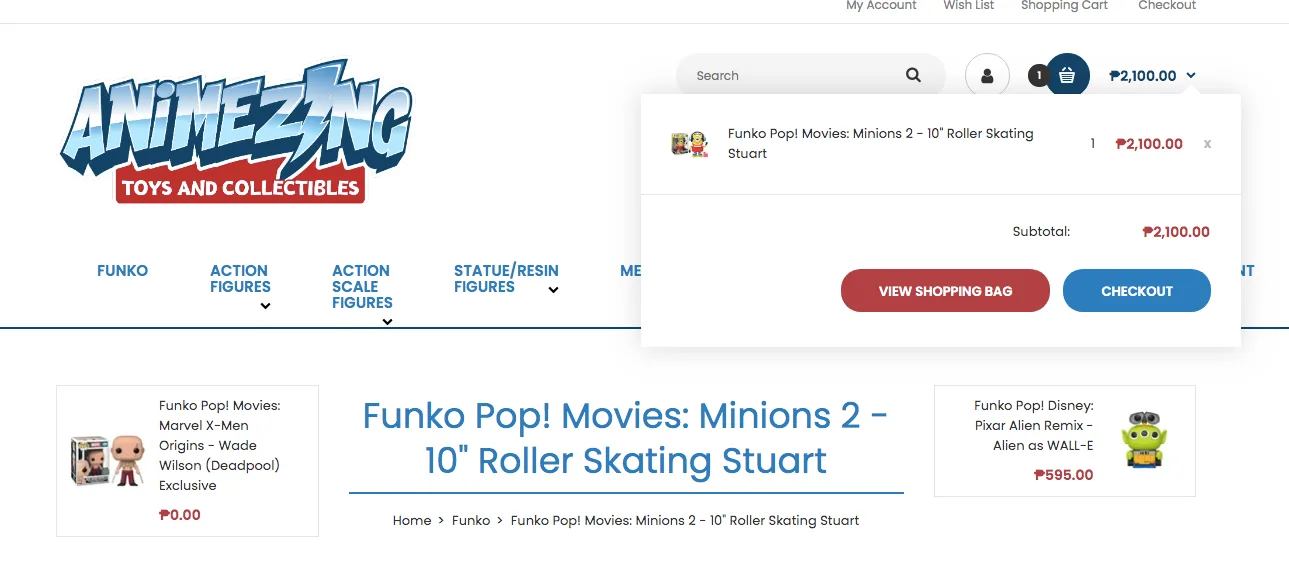The height and width of the screenshot is (564, 1289).
Task: Go to Checkout top link
Action: (x=1167, y=6)
